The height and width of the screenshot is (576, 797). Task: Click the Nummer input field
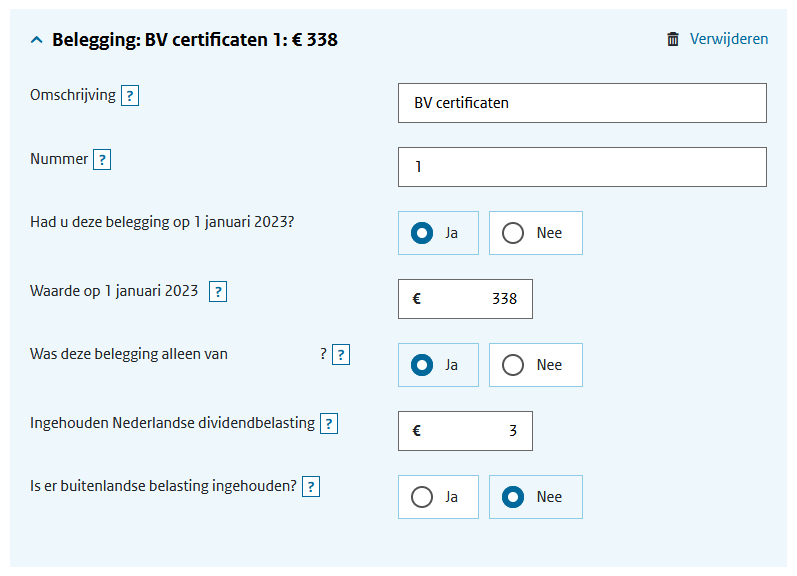[582, 167]
